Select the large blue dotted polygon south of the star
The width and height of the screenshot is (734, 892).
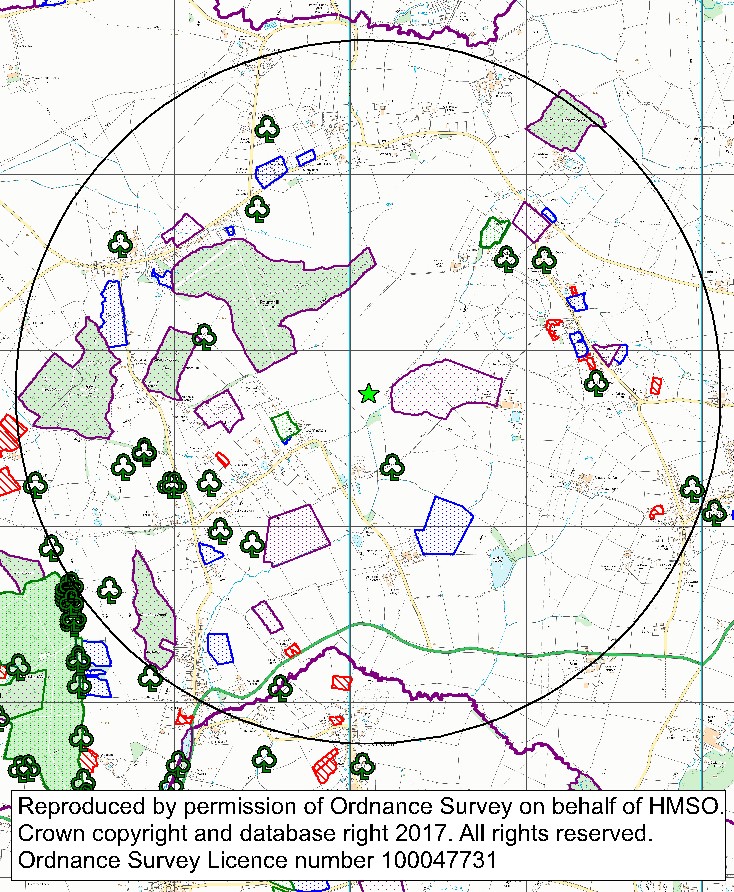click(x=443, y=525)
